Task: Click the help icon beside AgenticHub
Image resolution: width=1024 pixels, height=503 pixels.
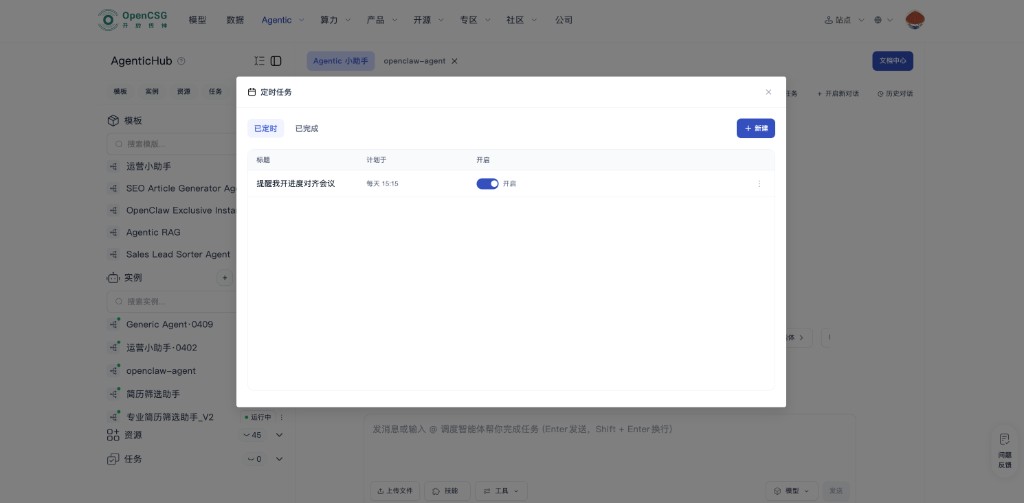Action: (182, 61)
